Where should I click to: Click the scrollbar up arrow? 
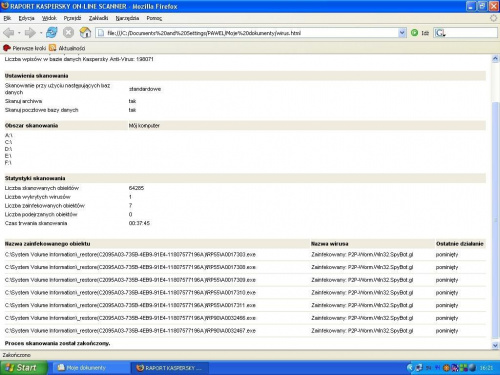click(495, 59)
